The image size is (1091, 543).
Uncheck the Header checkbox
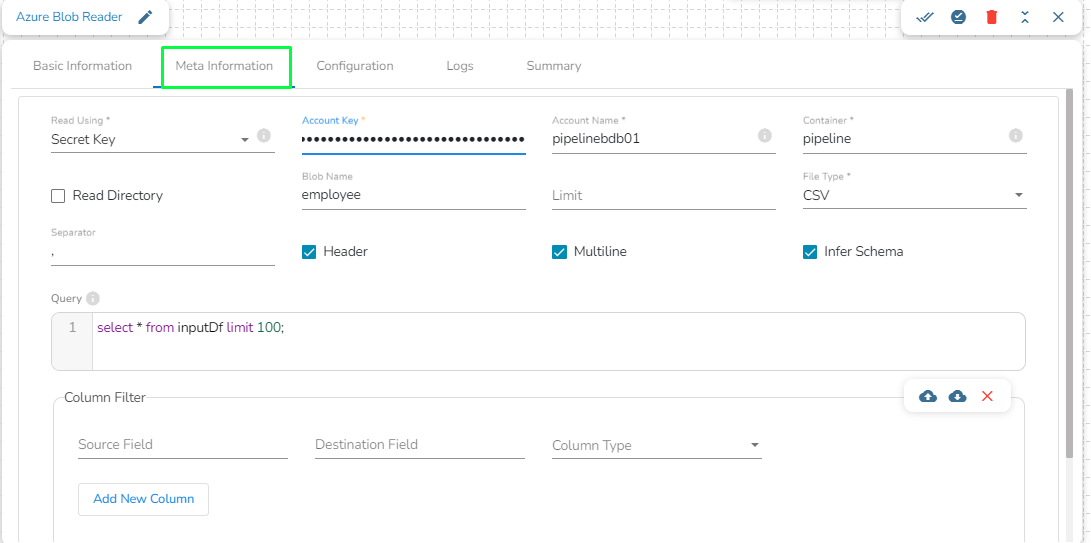coord(309,252)
